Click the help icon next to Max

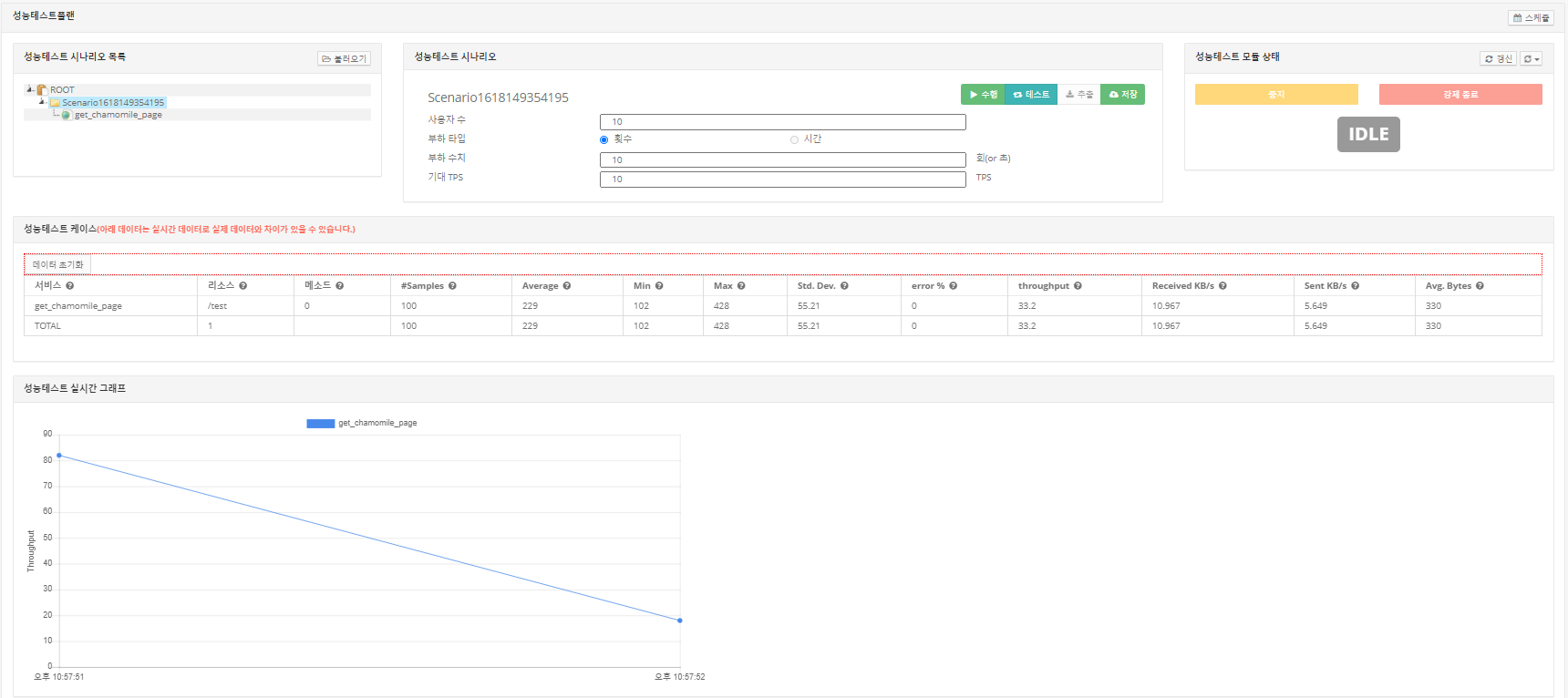(741, 286)
